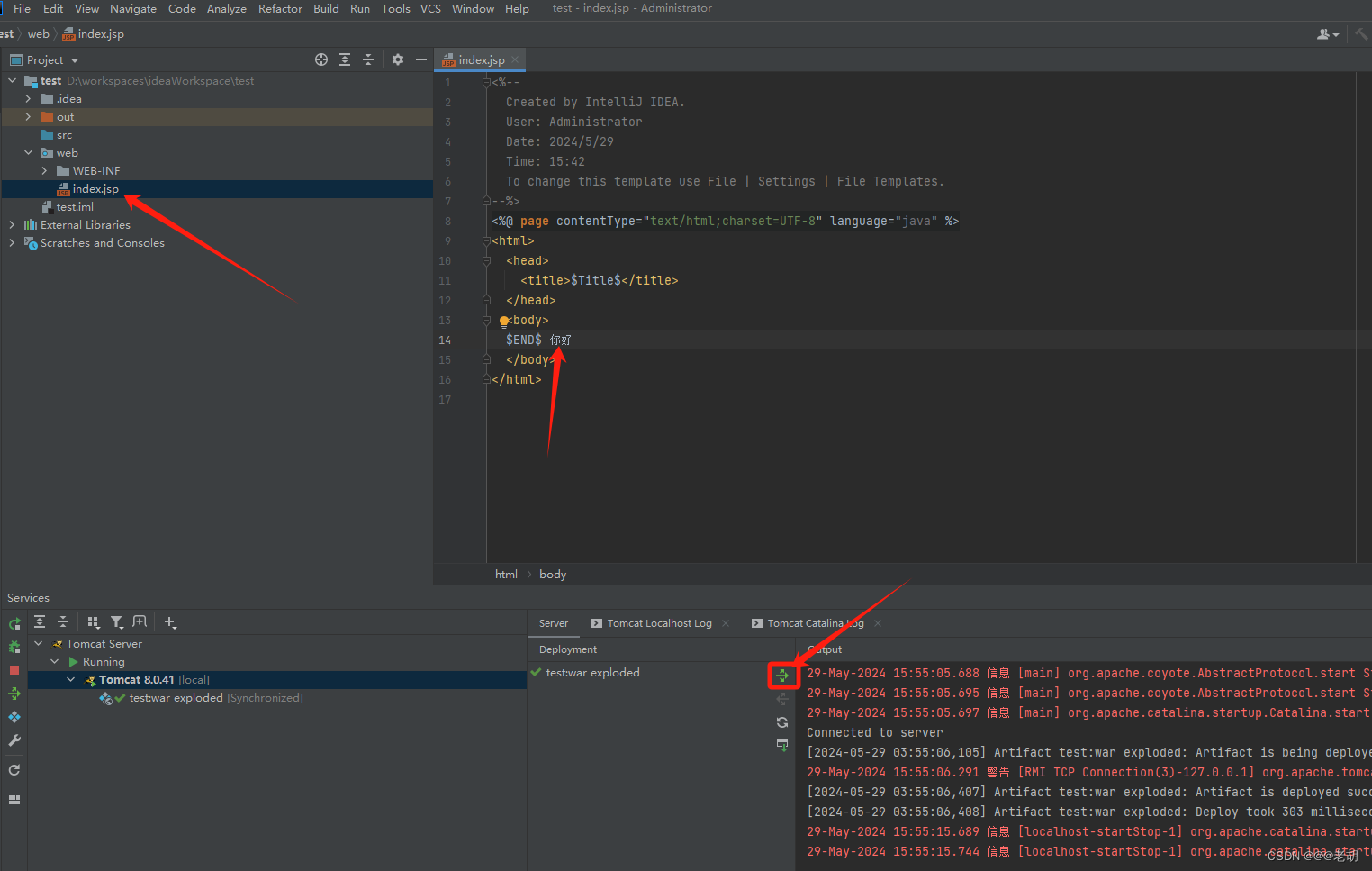Open the Project view dropdown
1372x871 pixels.
45,60
